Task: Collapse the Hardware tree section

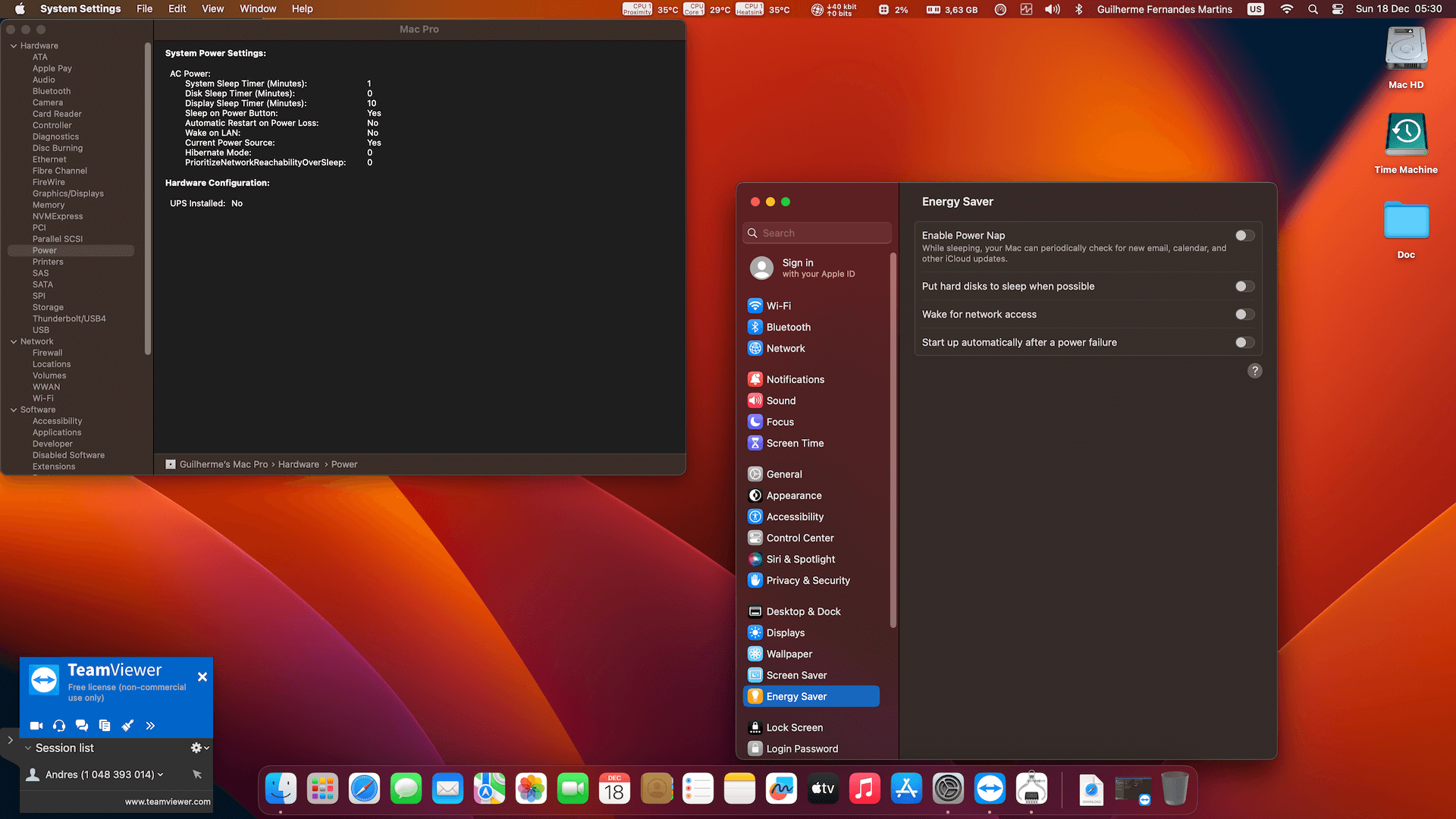Action: 14,45
